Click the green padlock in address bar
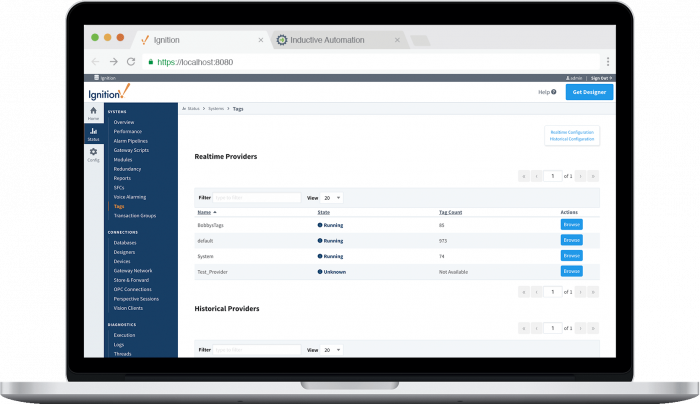Image resolution: width=700 pixels, height=404 pixels. pos(151,62)
